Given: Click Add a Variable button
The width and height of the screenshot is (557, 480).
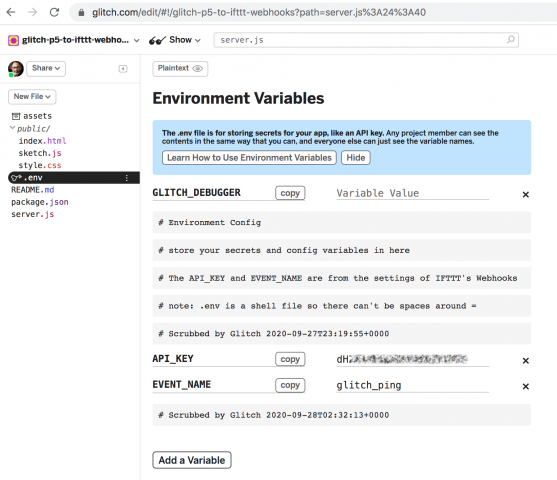Looking at the screenshot, I should pyautogui.click(x=192, y=460).
